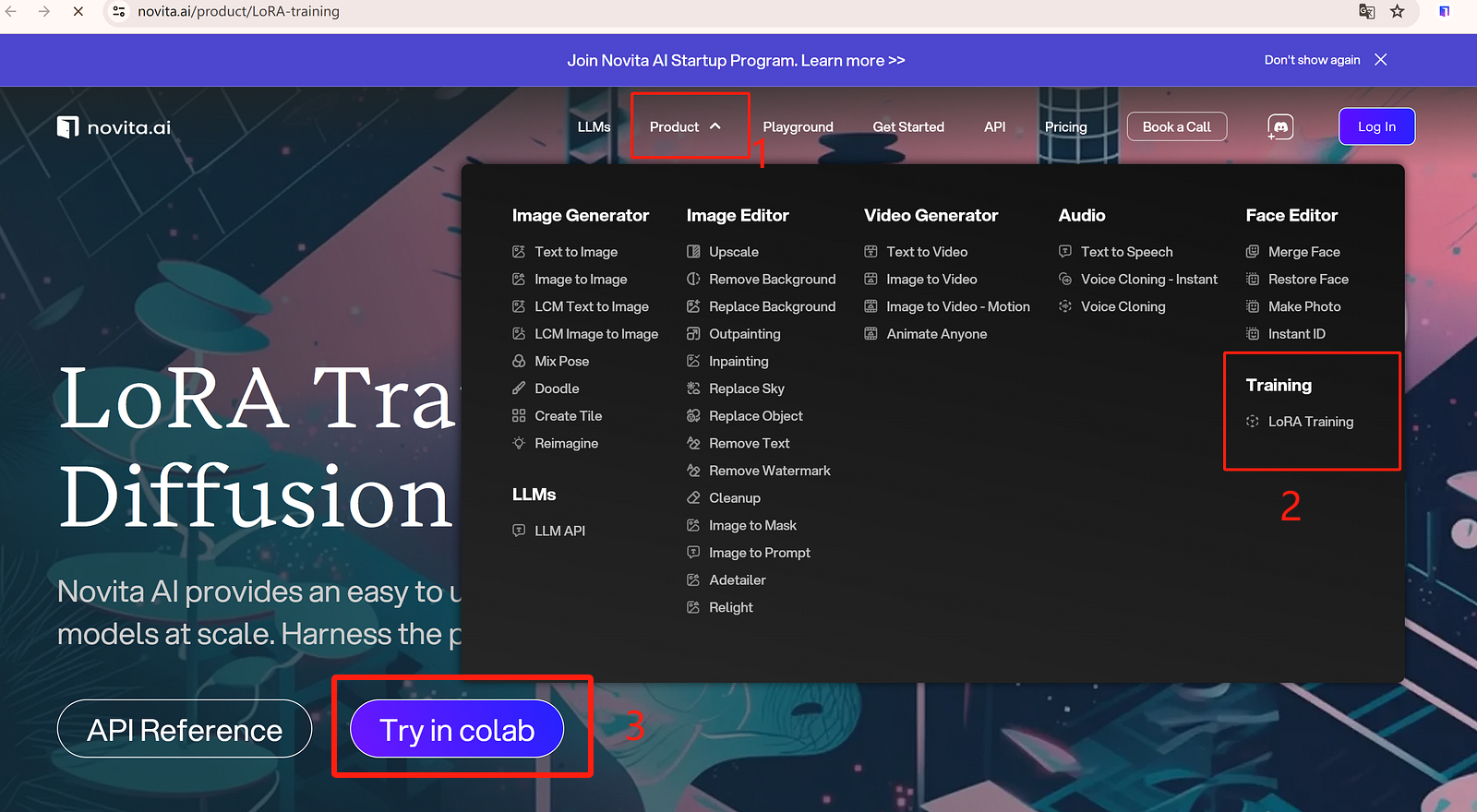Select Image to Mask option
The width and height of the screenshot is (1477, 812).
point(752,526)
